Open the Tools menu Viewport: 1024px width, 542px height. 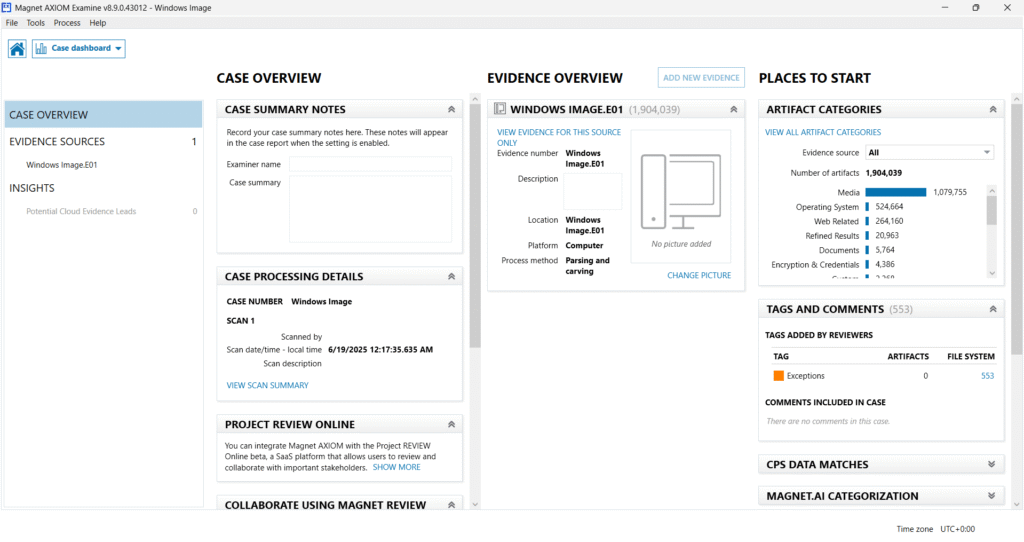[35, 23]
